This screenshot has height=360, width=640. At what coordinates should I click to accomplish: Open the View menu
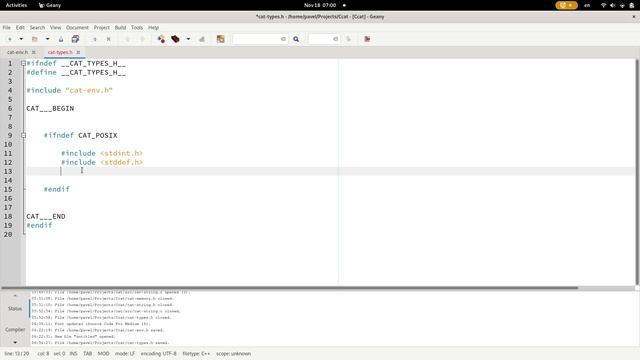click(56, 27)
